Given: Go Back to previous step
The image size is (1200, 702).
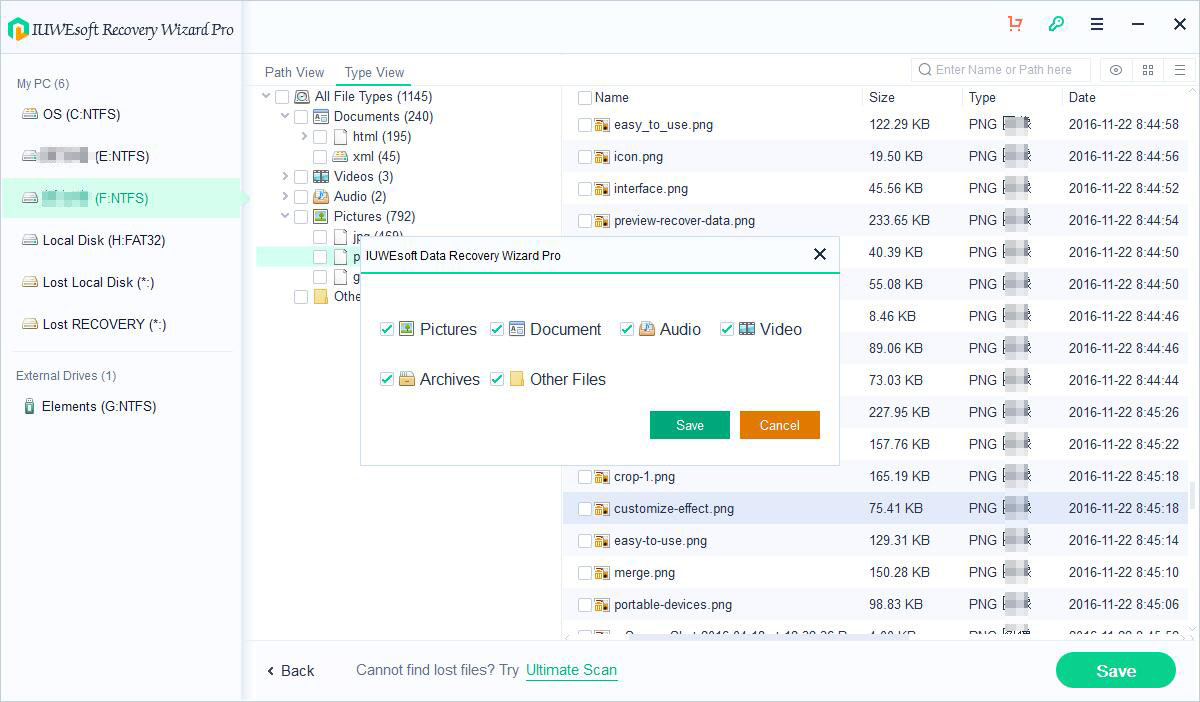Looking at the screenshot, I should click(290, 671).
